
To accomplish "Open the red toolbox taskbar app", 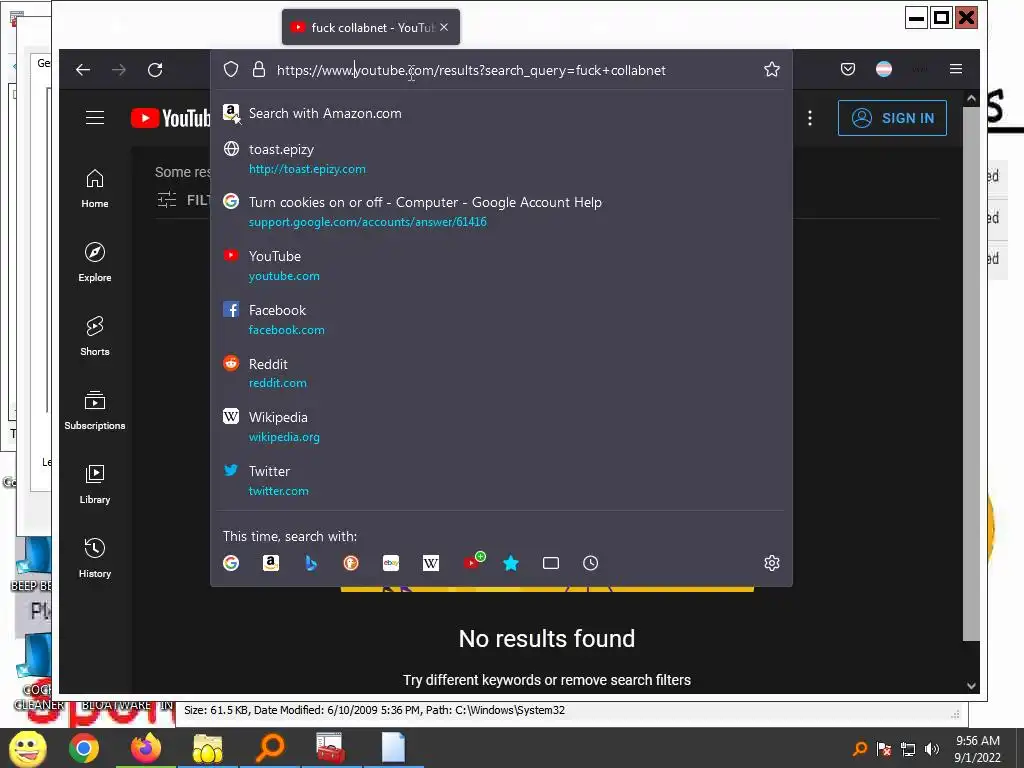I will [x=330, y=748].
